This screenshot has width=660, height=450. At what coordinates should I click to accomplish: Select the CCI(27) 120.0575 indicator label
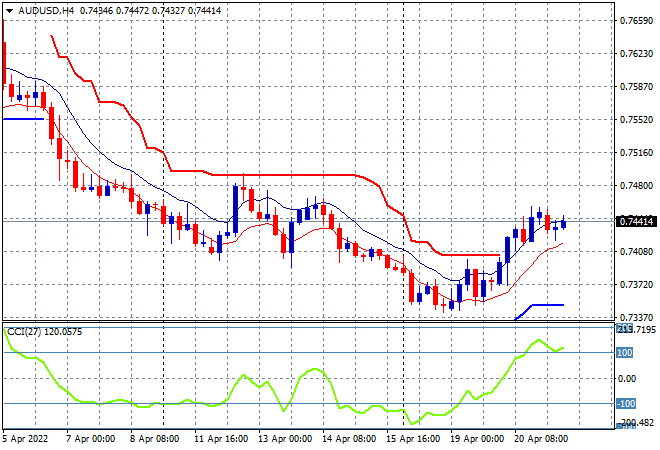coord(45,332)
